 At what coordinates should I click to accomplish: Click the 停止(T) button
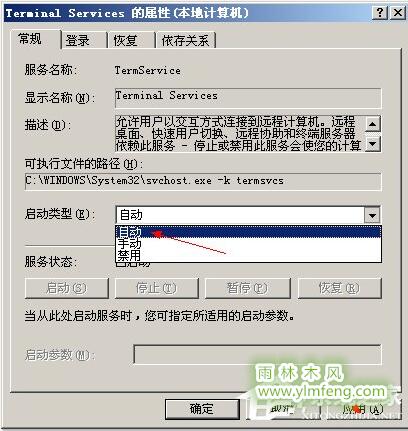coord(156,288)
